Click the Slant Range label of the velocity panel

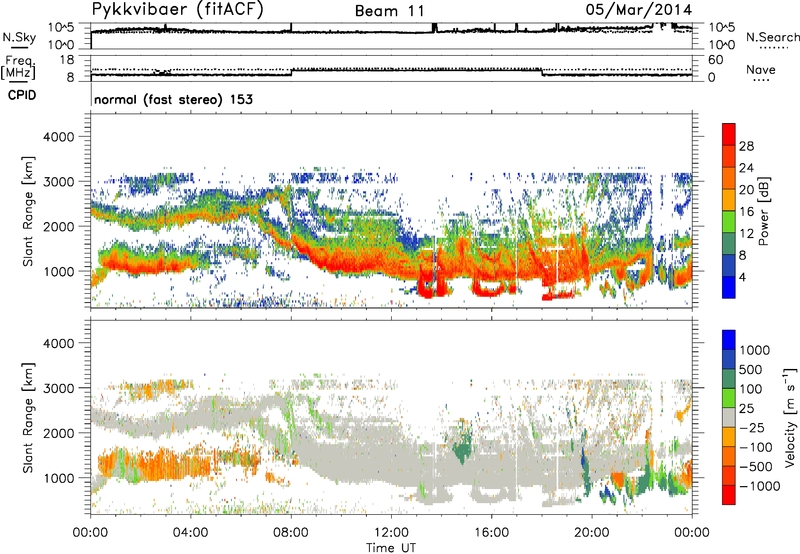click(x=28, y=418)
